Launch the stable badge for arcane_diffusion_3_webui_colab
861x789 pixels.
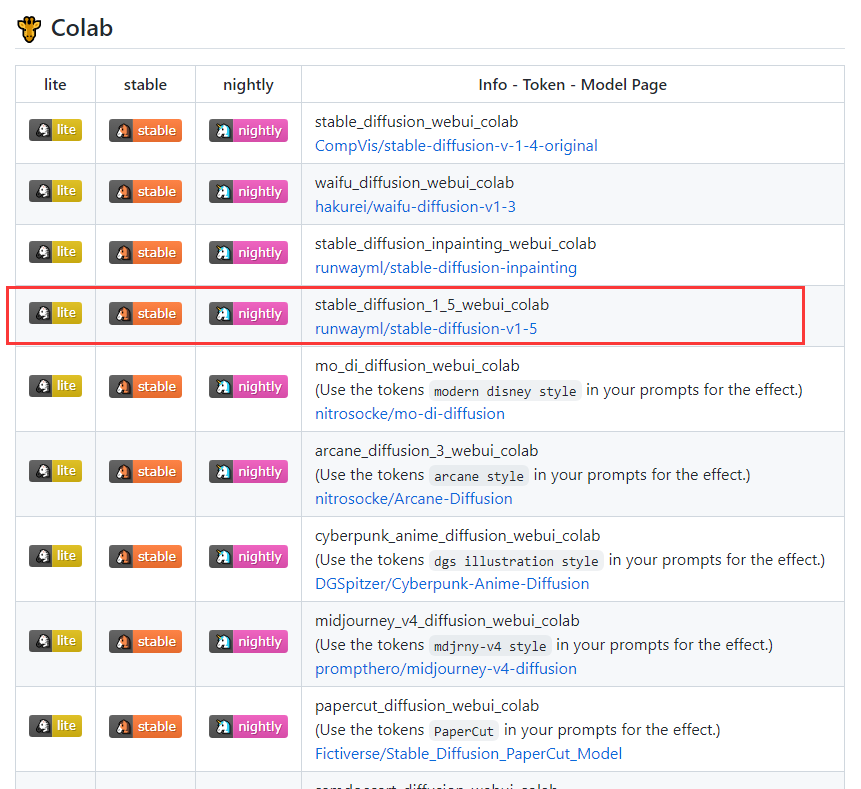(x=145, y=472)
